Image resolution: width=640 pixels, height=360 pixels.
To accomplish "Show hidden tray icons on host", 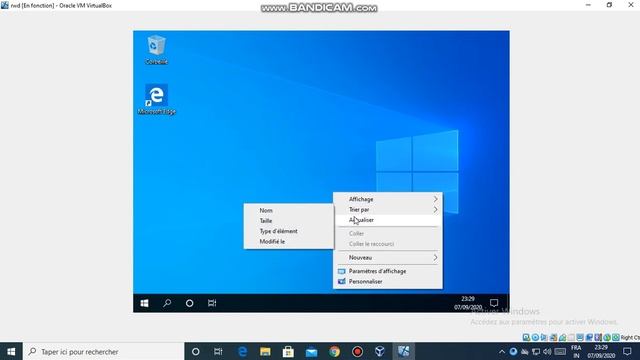I will 502,351.
